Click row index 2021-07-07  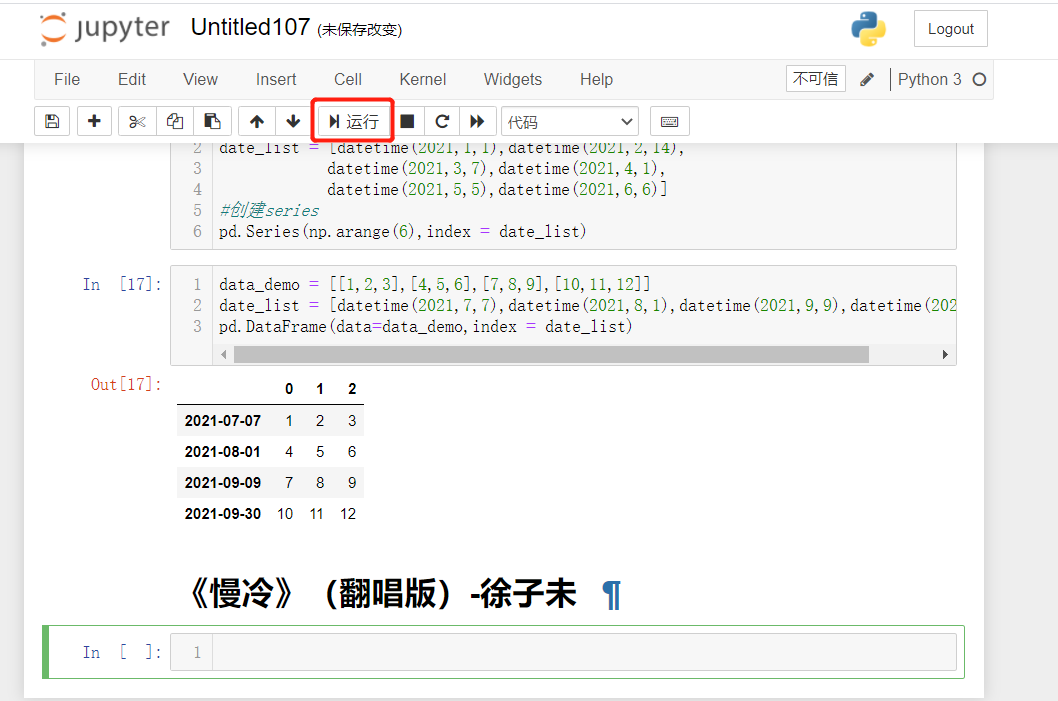223,421
